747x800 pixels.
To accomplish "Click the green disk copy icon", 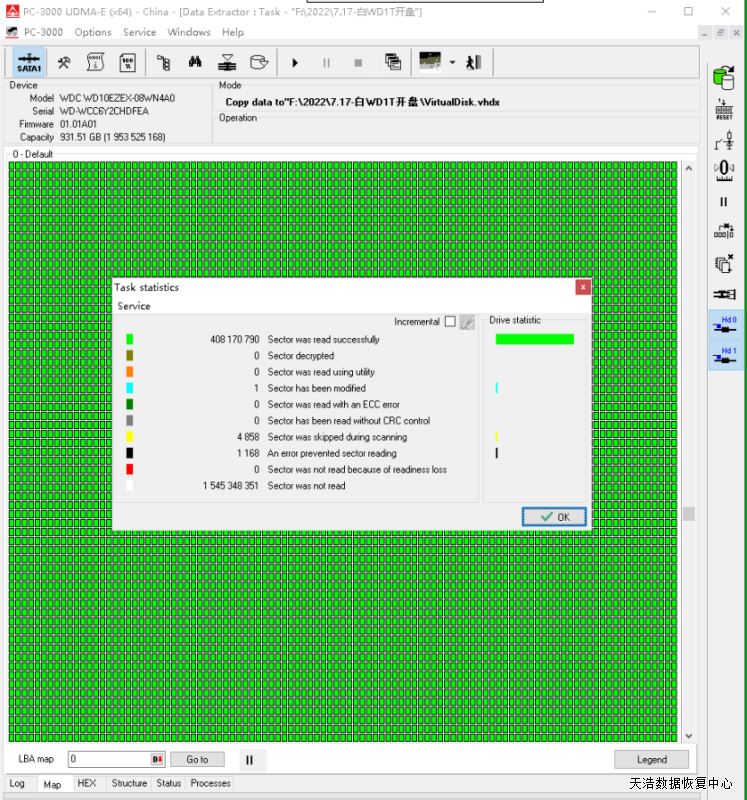I will pos(724,76).
